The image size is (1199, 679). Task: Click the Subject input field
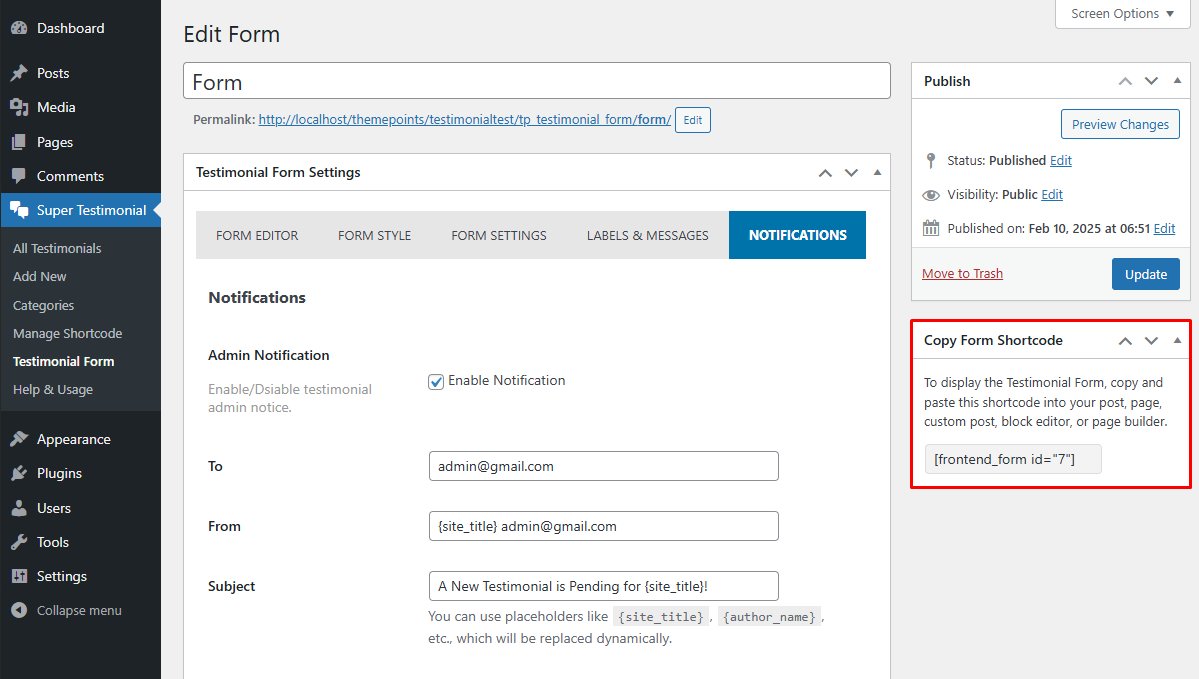pos(603,586)
